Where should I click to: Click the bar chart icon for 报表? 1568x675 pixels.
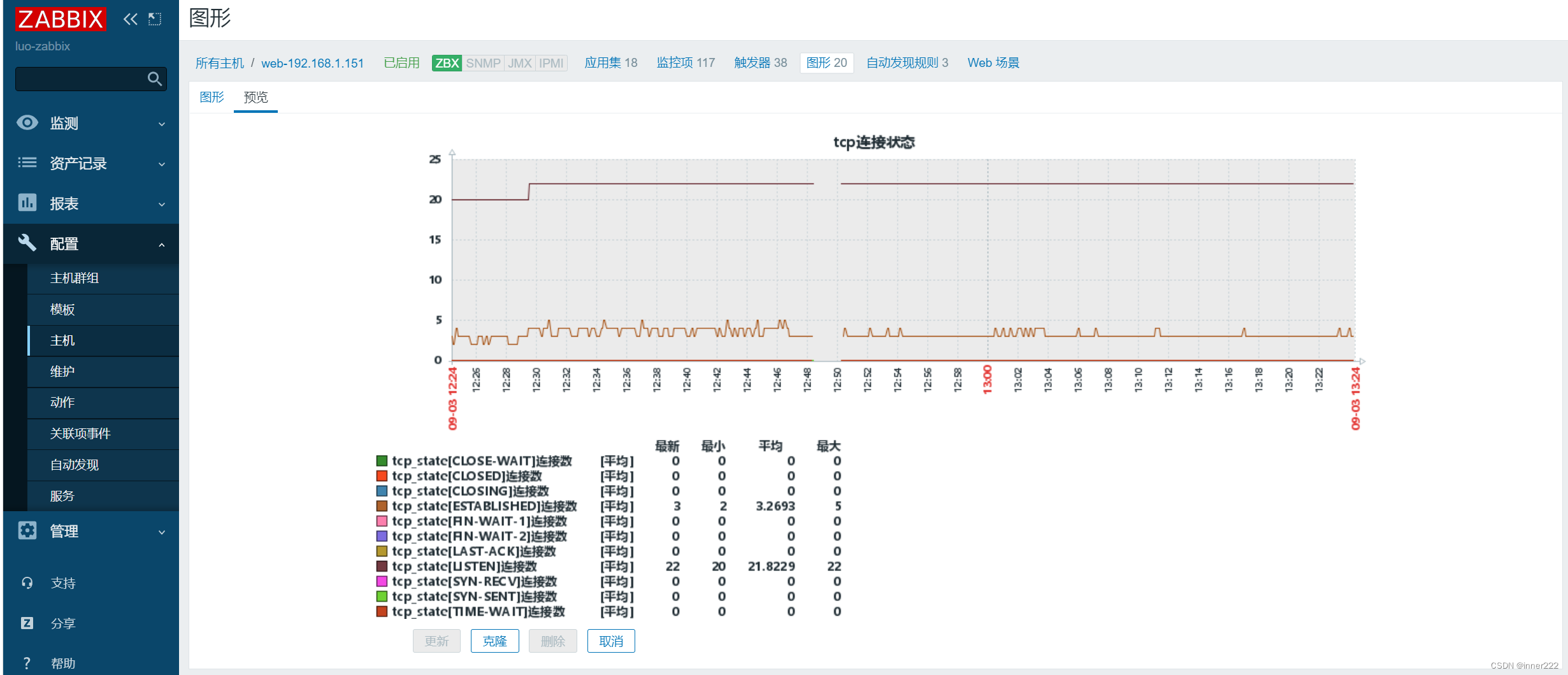[x=27, y=203]
